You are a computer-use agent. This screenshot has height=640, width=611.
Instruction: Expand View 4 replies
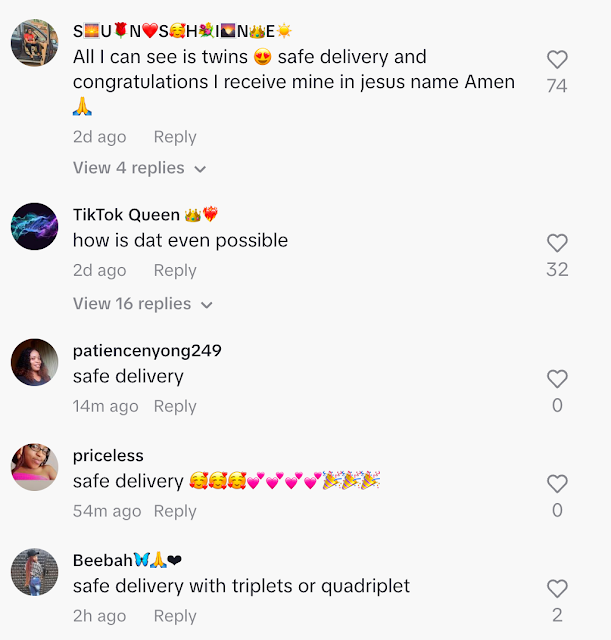click(x=140, y=168)
